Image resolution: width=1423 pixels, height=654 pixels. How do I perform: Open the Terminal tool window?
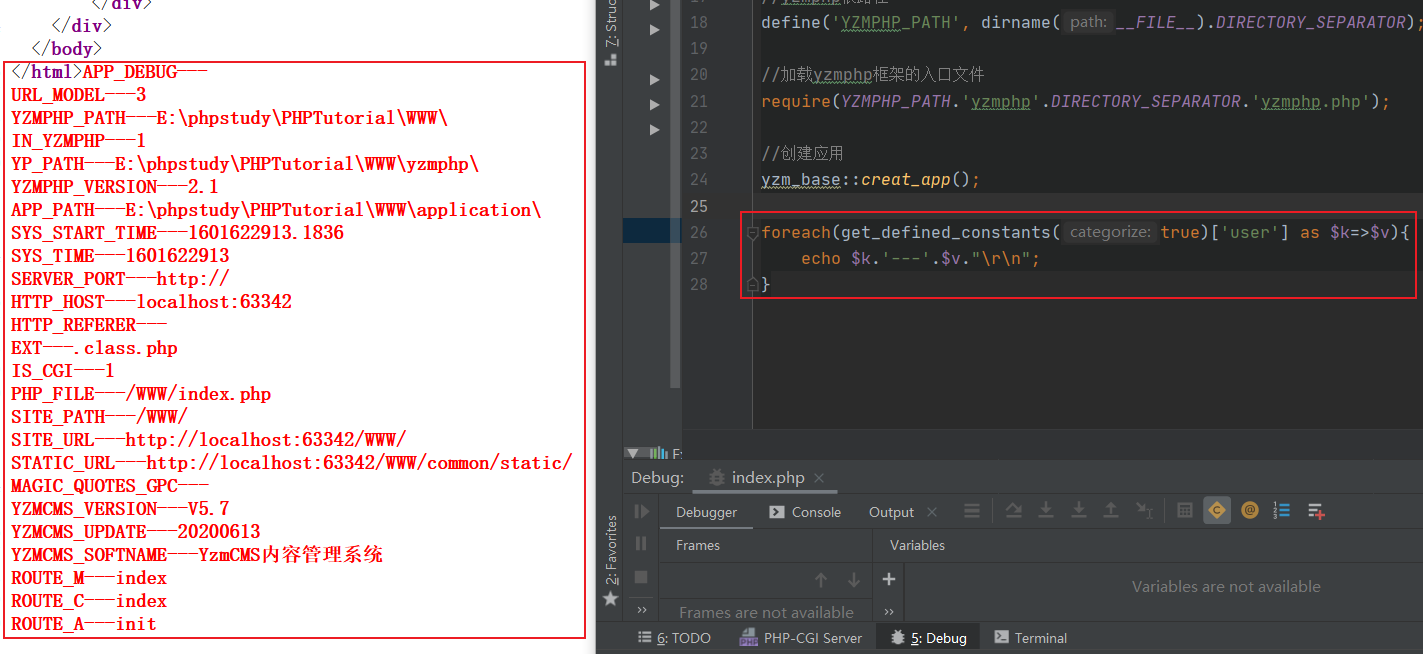[1031, 638]
